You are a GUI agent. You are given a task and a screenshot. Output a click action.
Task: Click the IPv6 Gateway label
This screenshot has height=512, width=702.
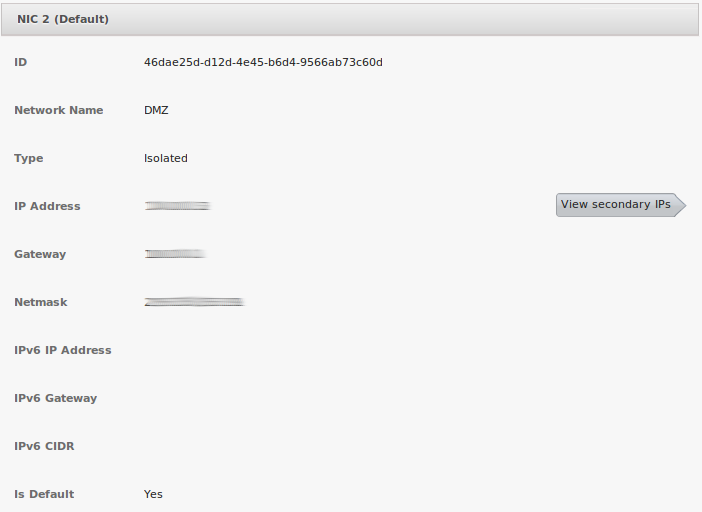56,398
